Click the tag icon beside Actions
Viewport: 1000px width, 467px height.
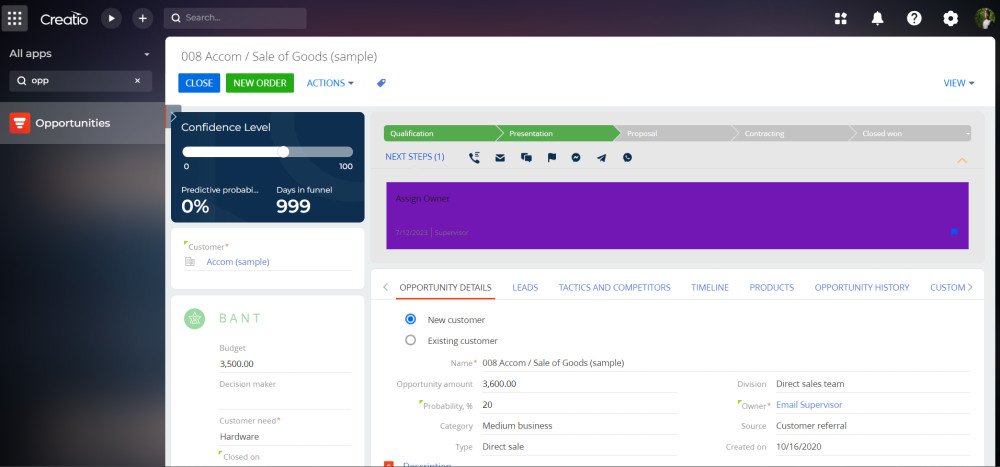(381, 83)
